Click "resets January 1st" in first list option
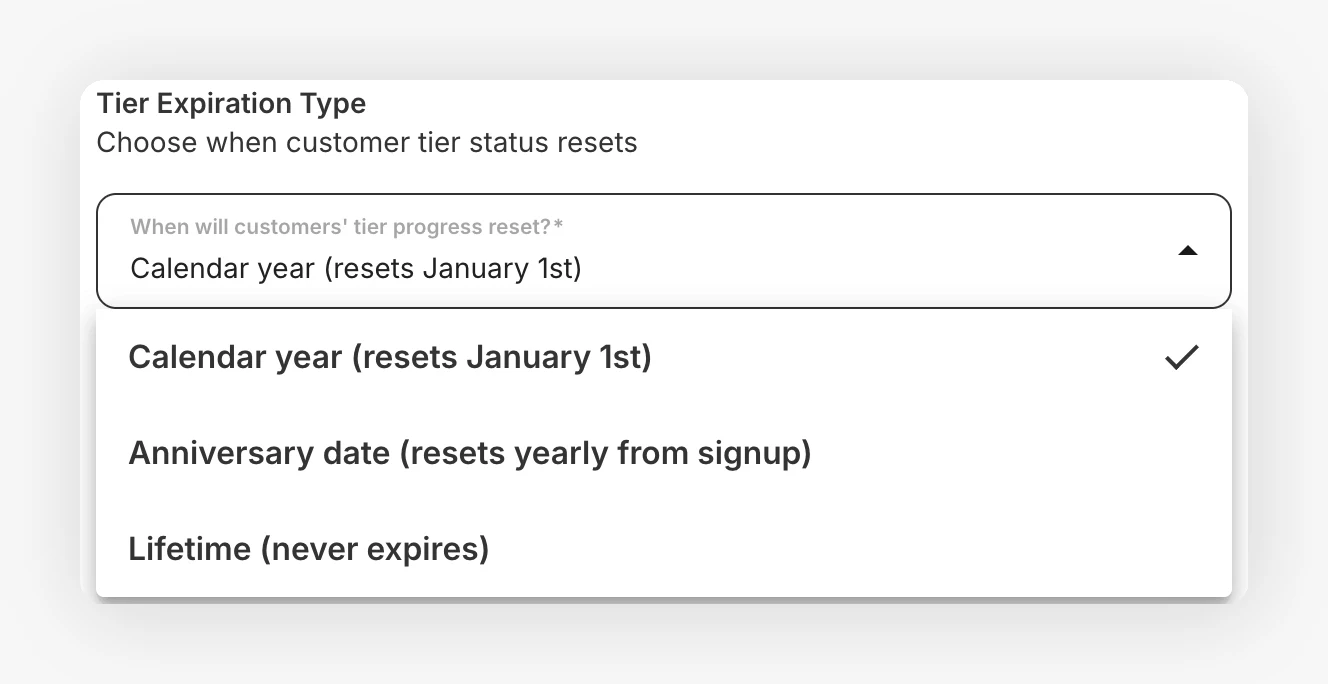This screenshot has width=1328, height=684. pyautogui.click(x=501, y=357)
